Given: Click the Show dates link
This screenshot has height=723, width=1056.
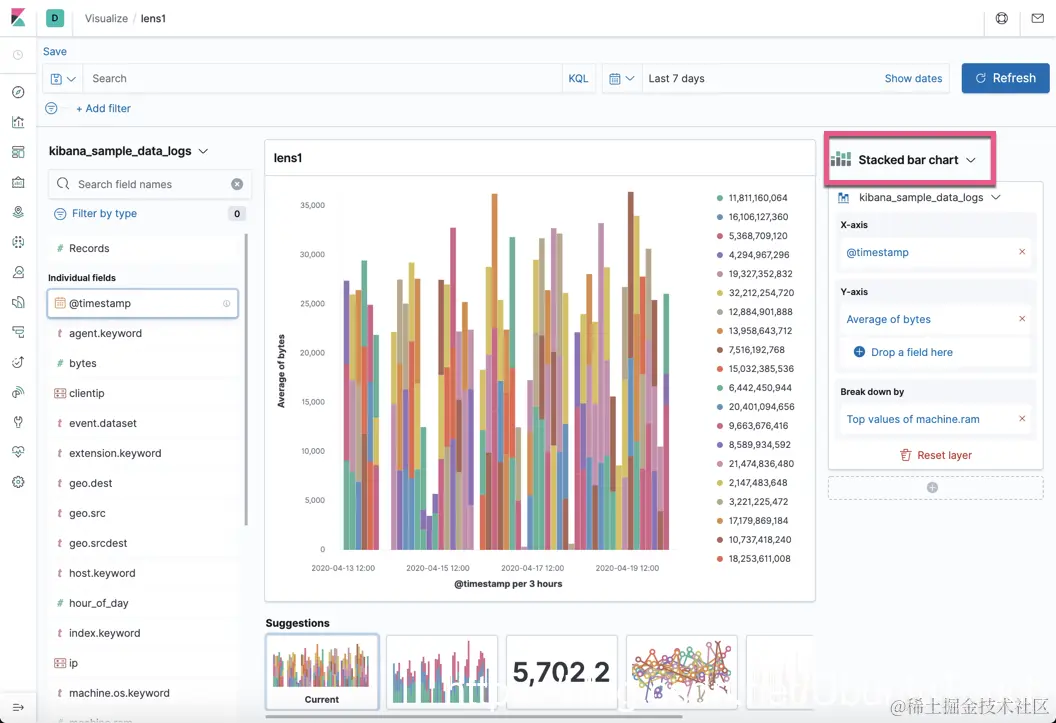Looking at the screenshot, I should [x=913, y=78].
